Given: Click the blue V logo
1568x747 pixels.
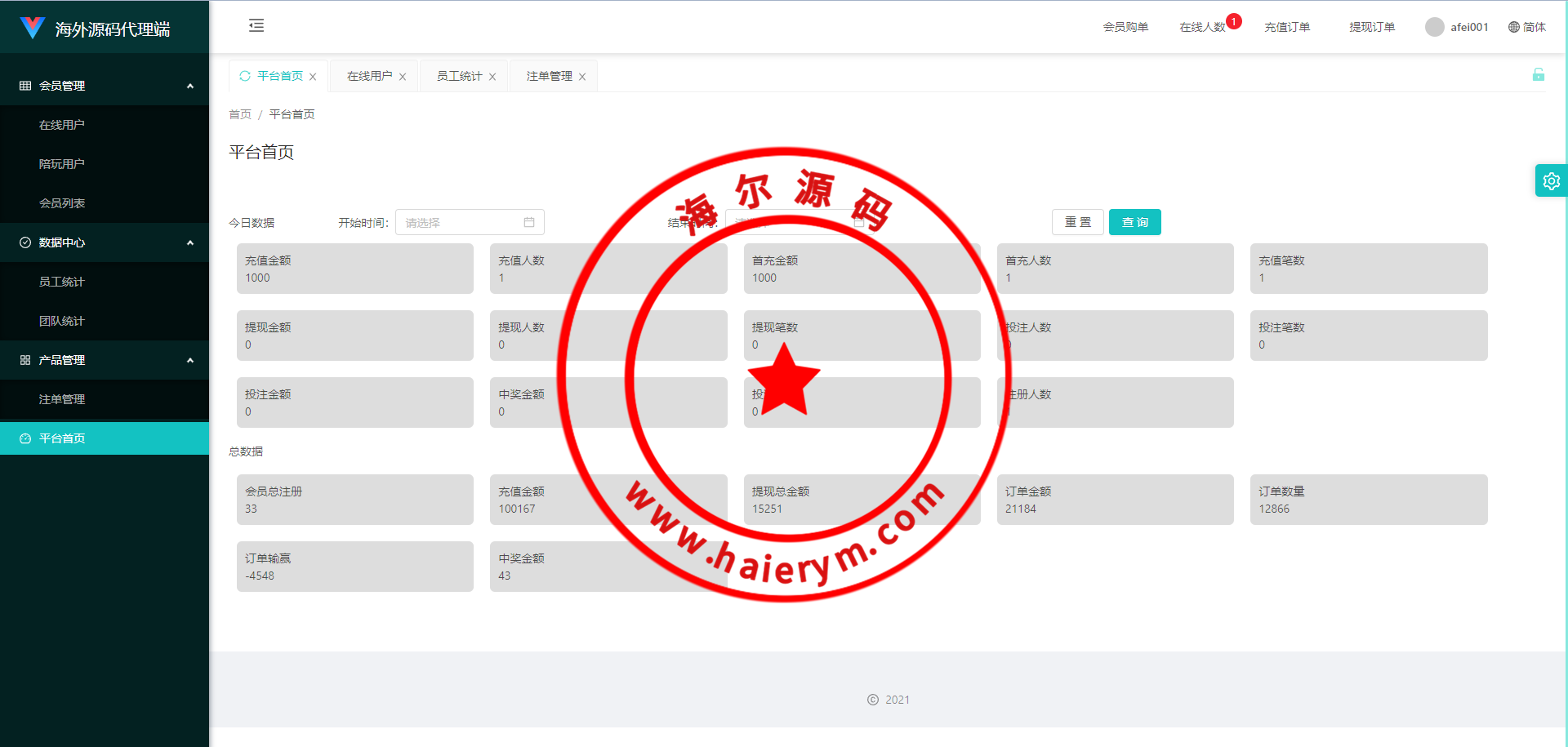Looking at the screenshot, I should click(x=33, y=29).
